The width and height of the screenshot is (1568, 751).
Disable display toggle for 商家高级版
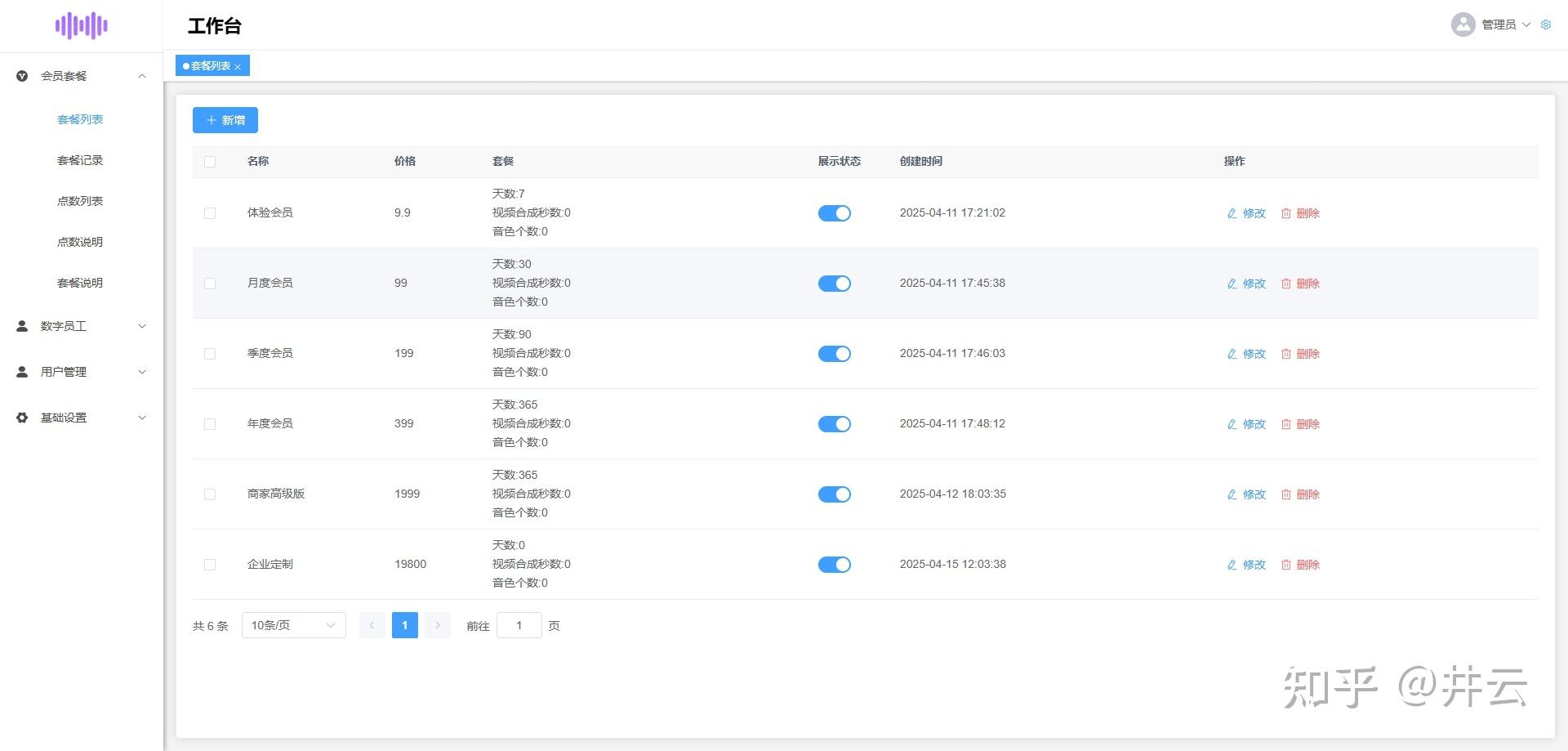pos(834,494)
